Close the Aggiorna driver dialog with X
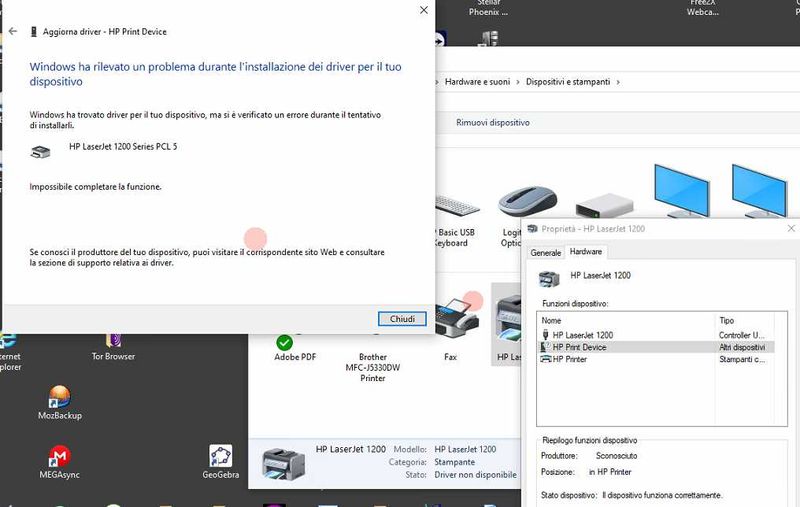 click(x=423, y=10)
